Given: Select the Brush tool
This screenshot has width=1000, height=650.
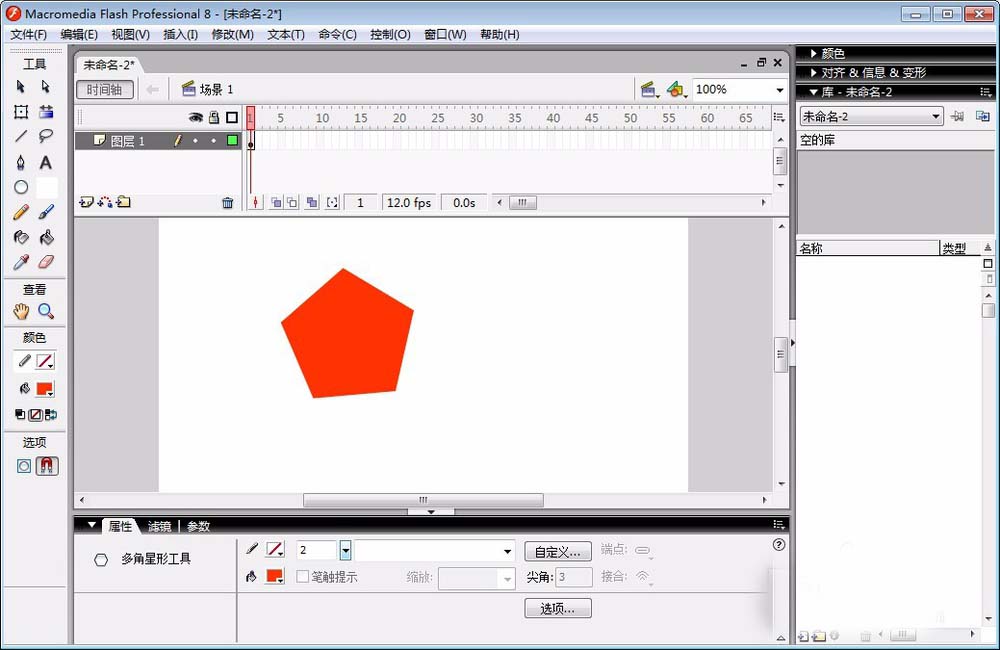Looking at the screenshot, I should pos(45,212).
